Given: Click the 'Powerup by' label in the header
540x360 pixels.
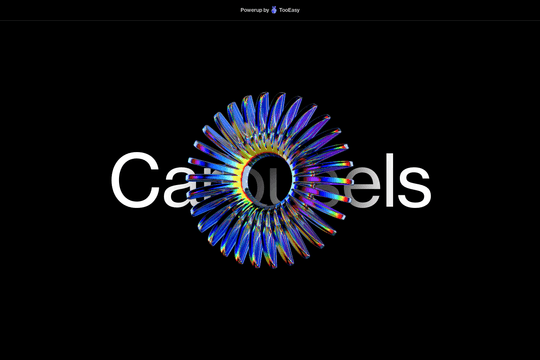Looking at the screenshot, I should (255, 10).
